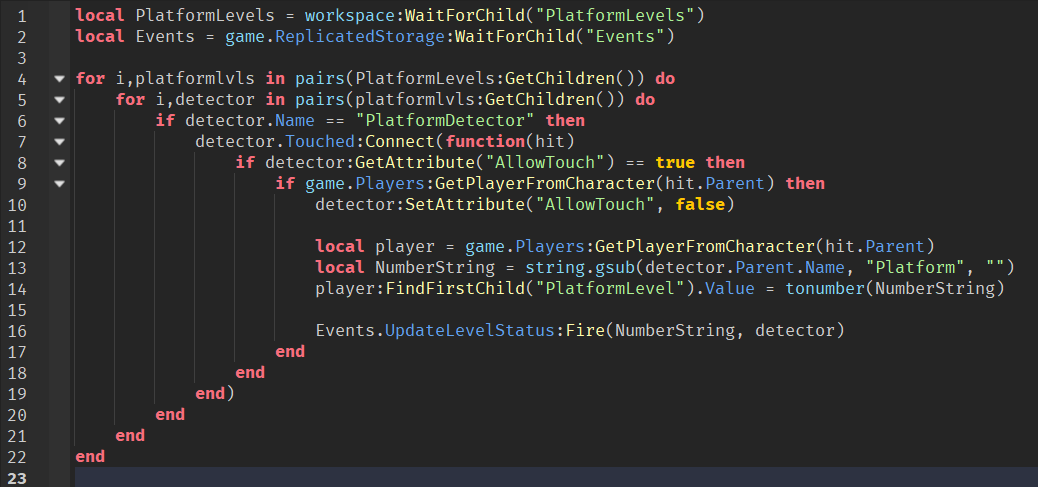Image resolution: width=1038 pixels, height=487 pixels.
Task: Click 'true' keyword on line 8
Action: click(675, 163)
